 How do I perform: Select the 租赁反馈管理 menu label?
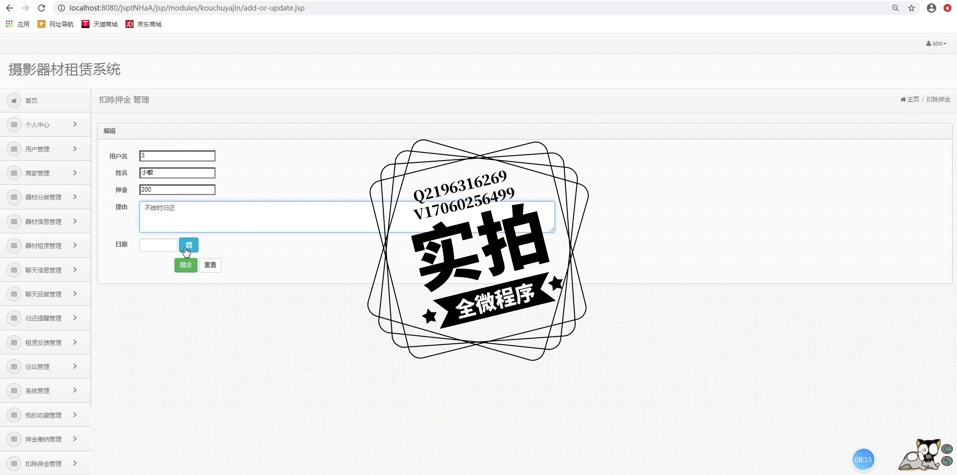(43, 343)
